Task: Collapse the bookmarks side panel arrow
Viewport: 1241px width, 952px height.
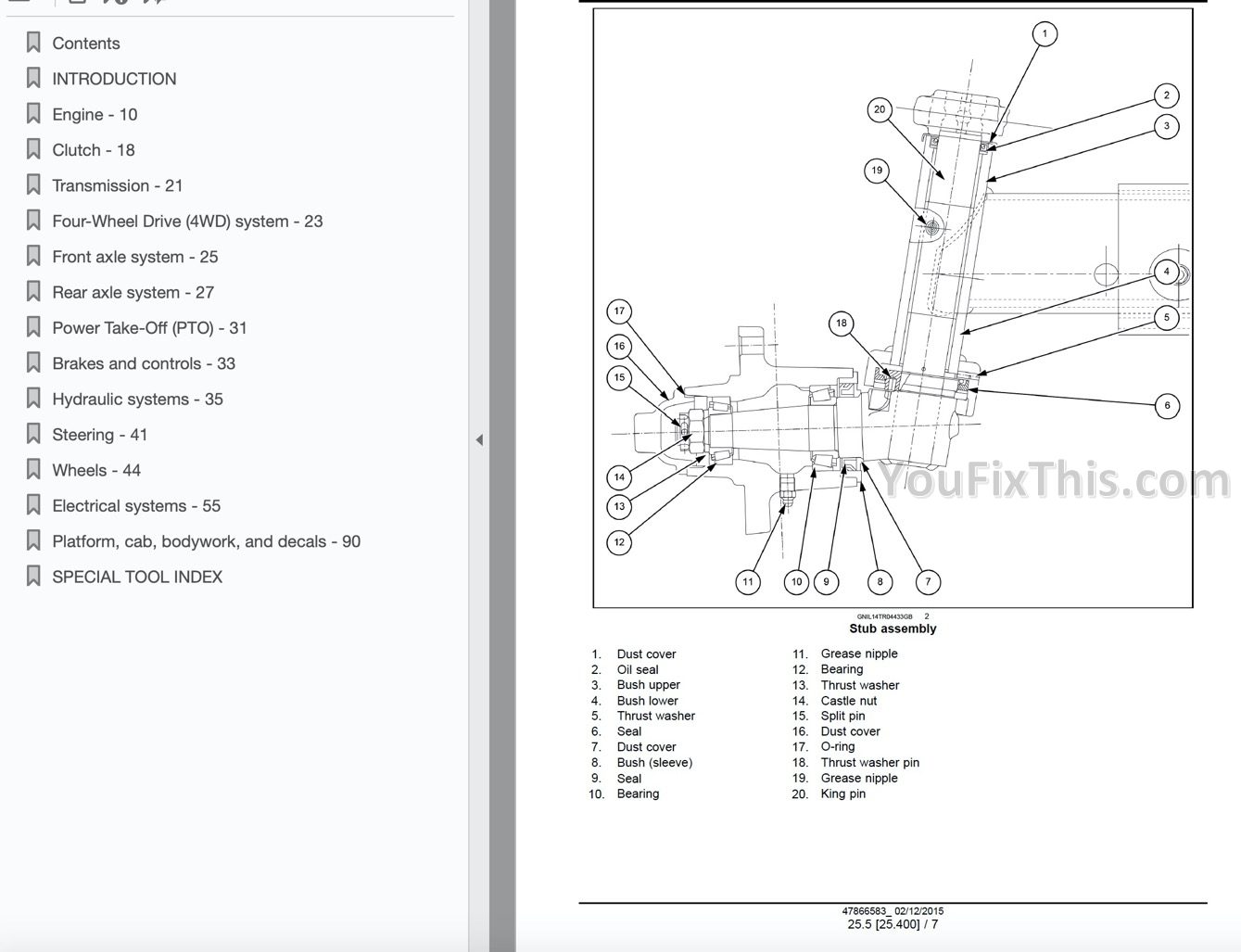Action: 479,439
